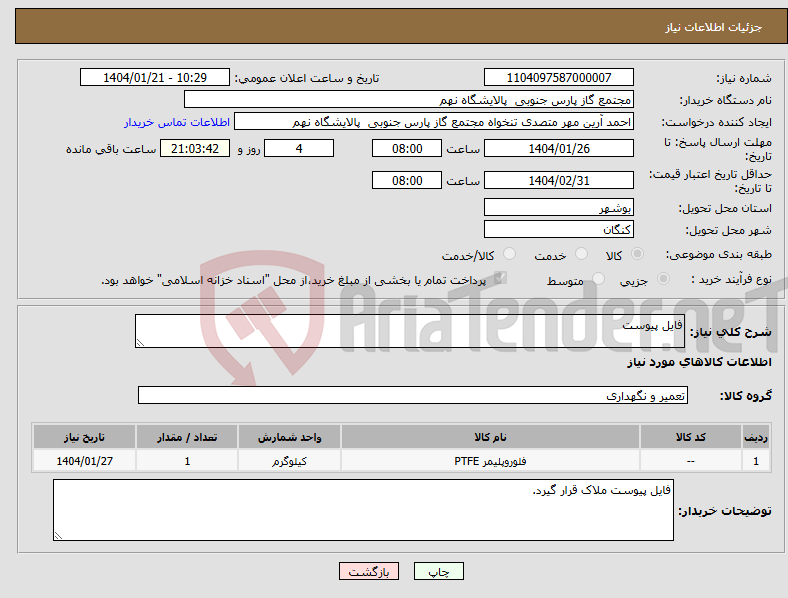Select the کالا radio button
The height and width of the screenshot is (598, 788).
[637, 254]
